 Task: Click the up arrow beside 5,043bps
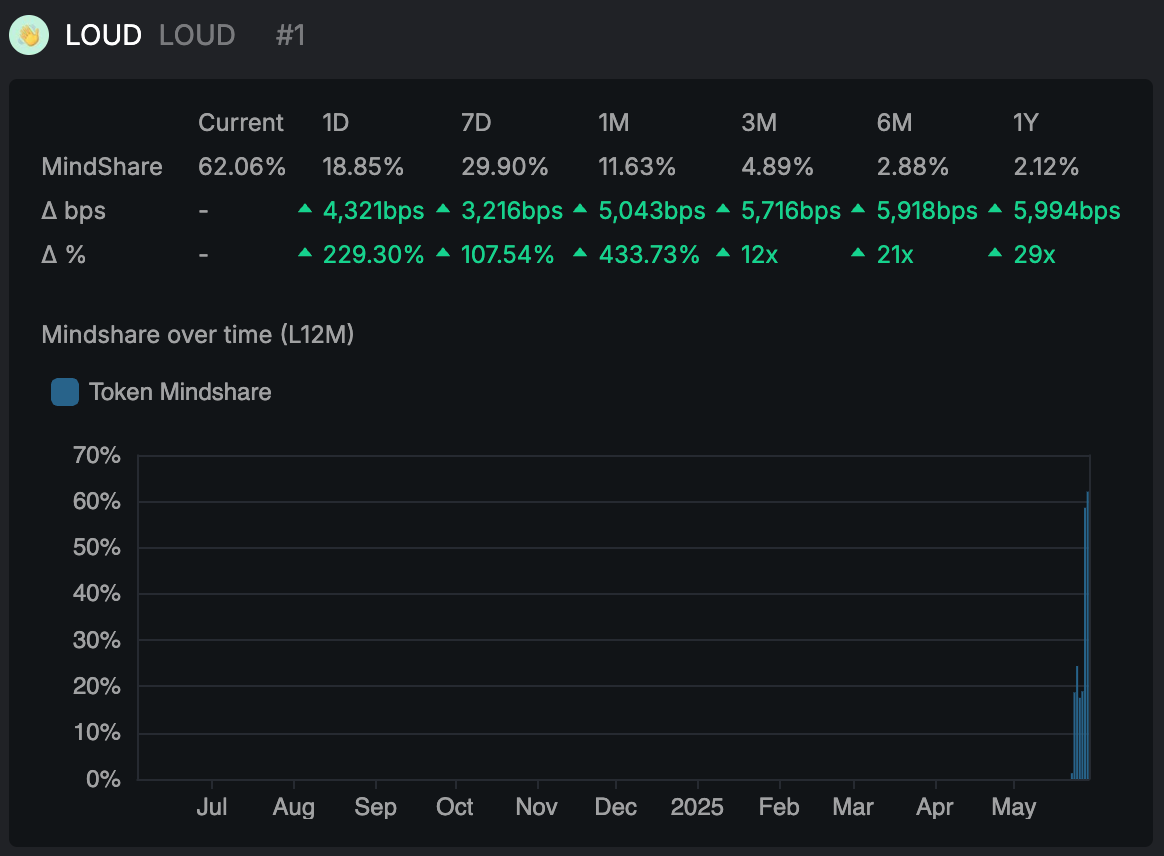(581, 209)
